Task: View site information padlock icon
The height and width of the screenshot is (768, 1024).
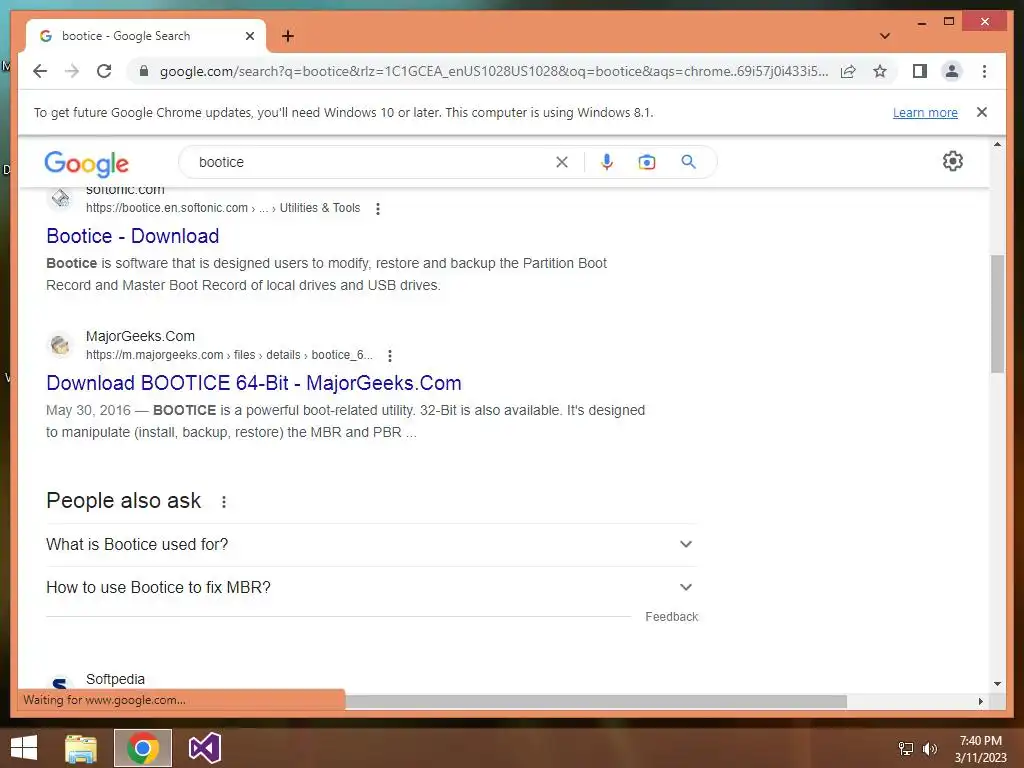Action: (144, 71)
